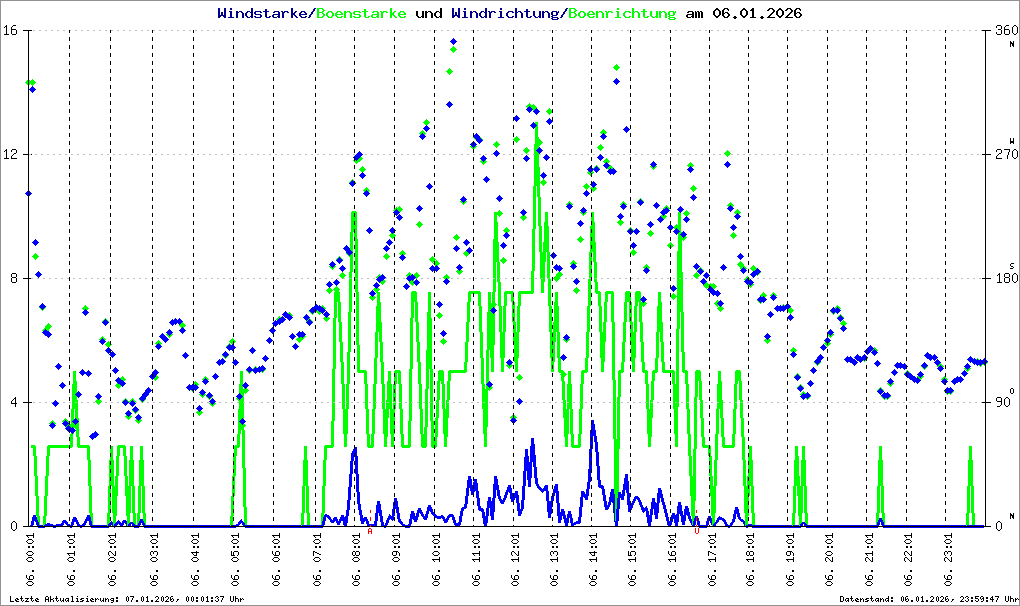
Task: Click the time label "06. 10:01"
Action: click(435, 560)
